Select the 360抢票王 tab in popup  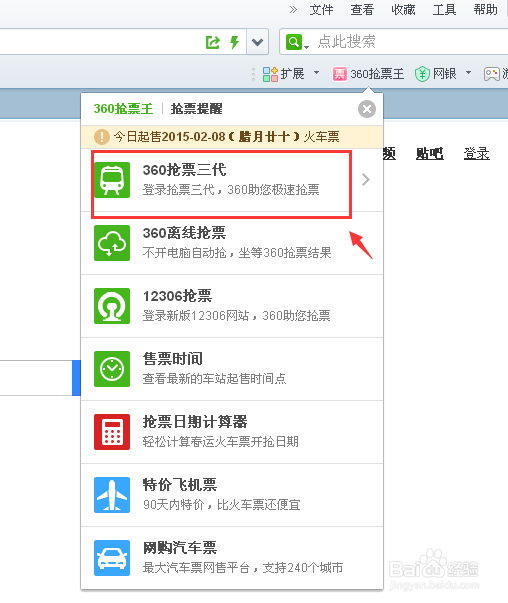[123, 109]
